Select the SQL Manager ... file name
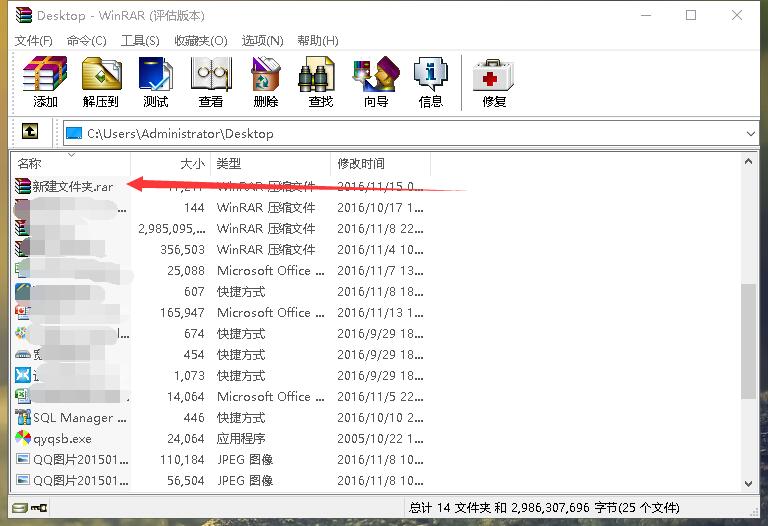 (80, 418)
